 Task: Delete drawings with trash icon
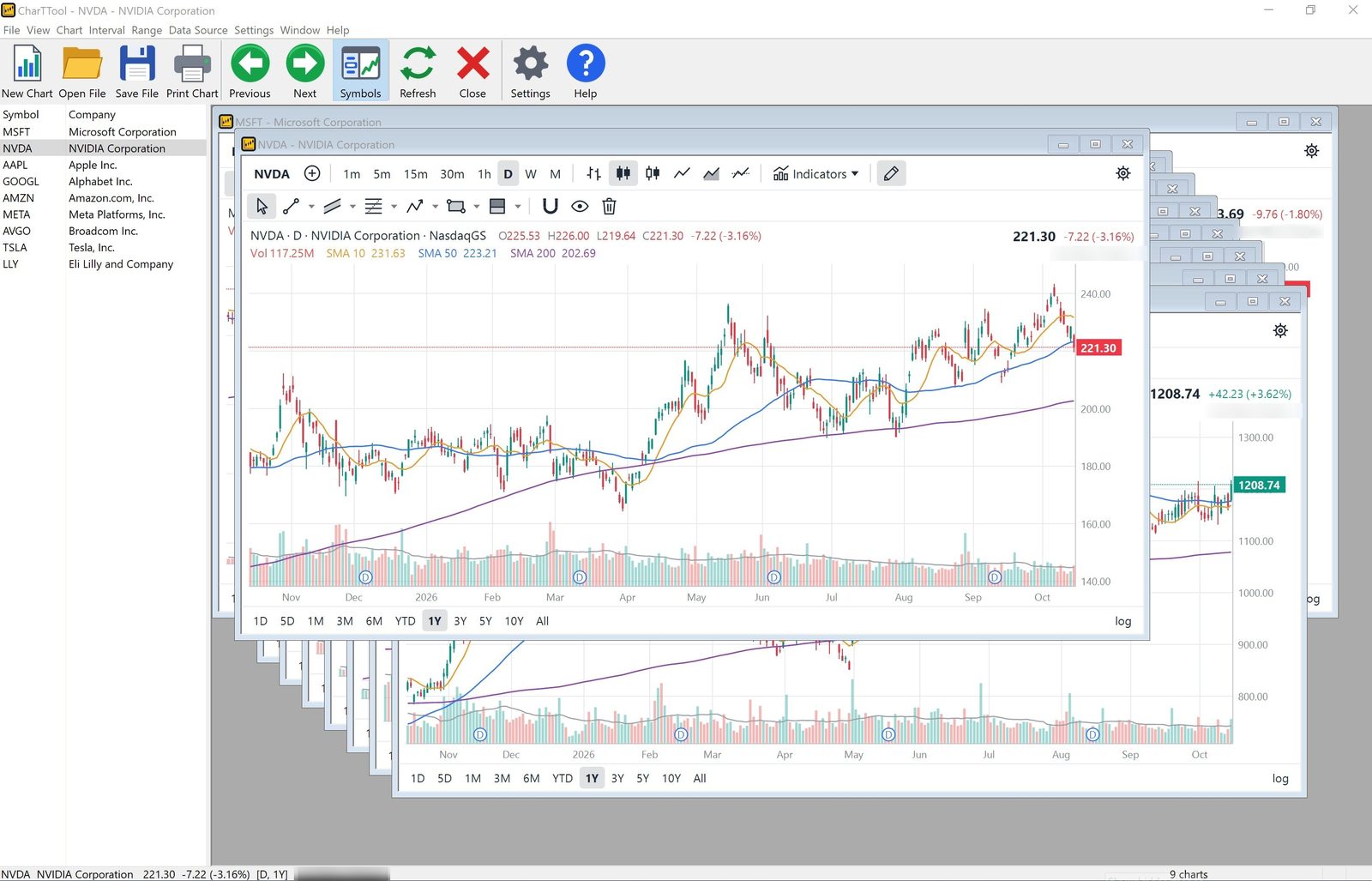[609, 206]
